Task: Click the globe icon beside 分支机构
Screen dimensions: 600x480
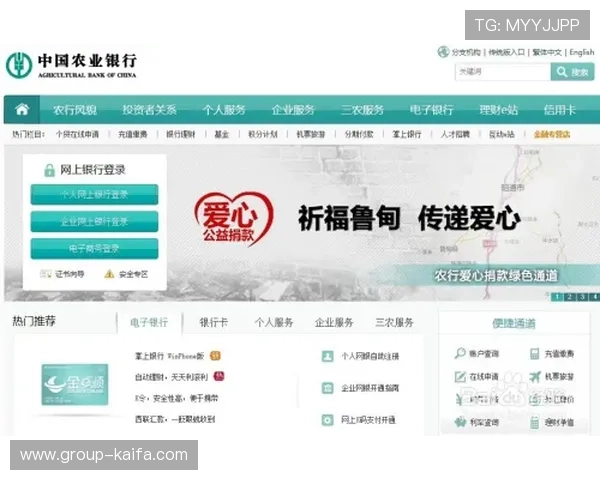Action: tap(443, 52)
